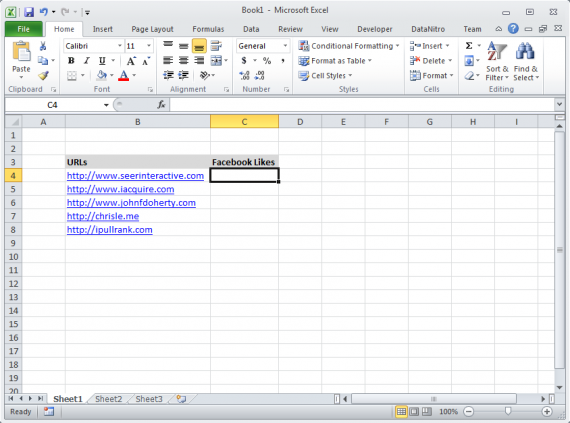Click Increase Decimal icon
Image resolution: width=570 pixels, height=423 pixels.
244,75
